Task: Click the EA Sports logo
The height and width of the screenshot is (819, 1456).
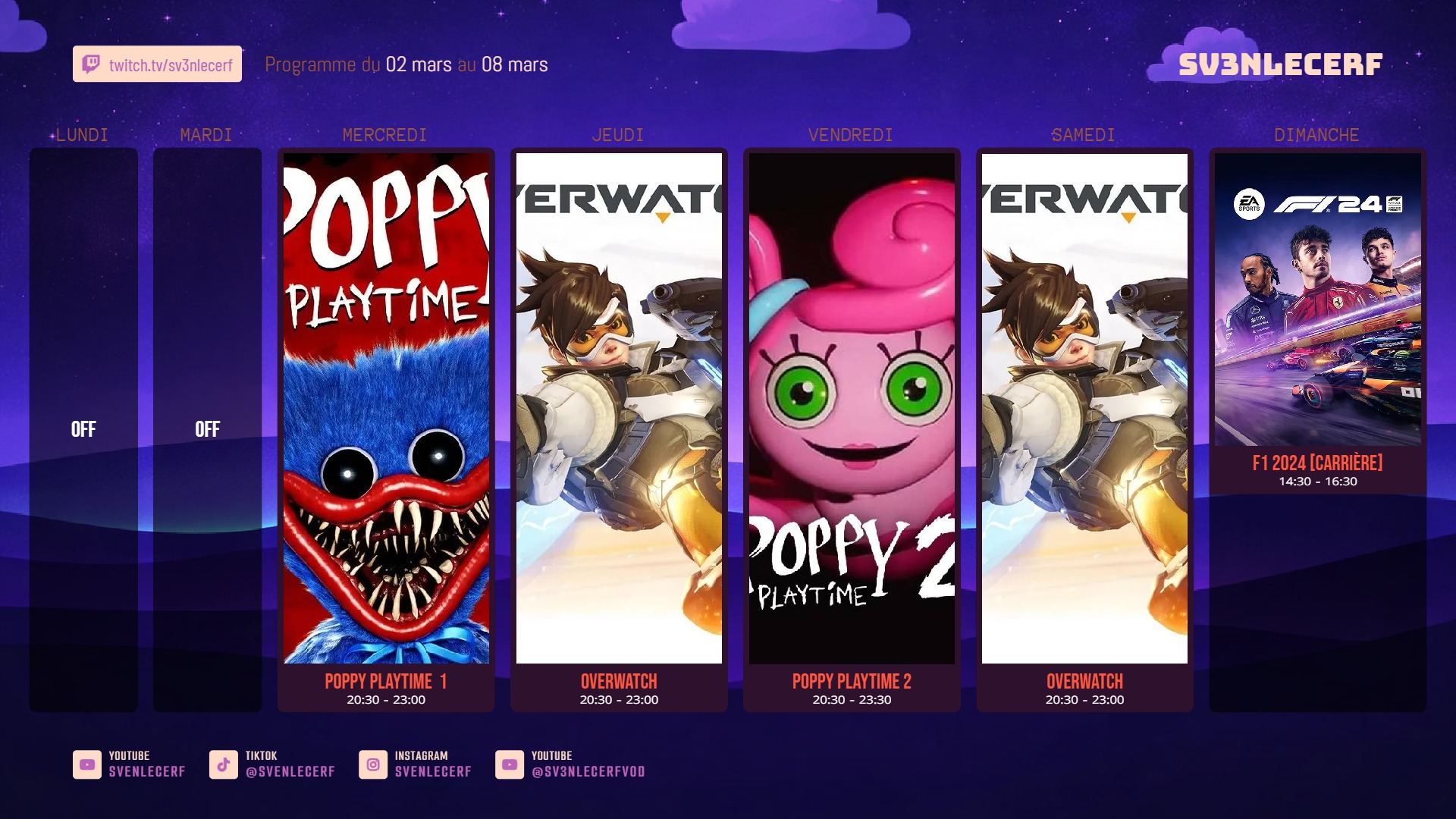Action: (x=1249, y=204)
